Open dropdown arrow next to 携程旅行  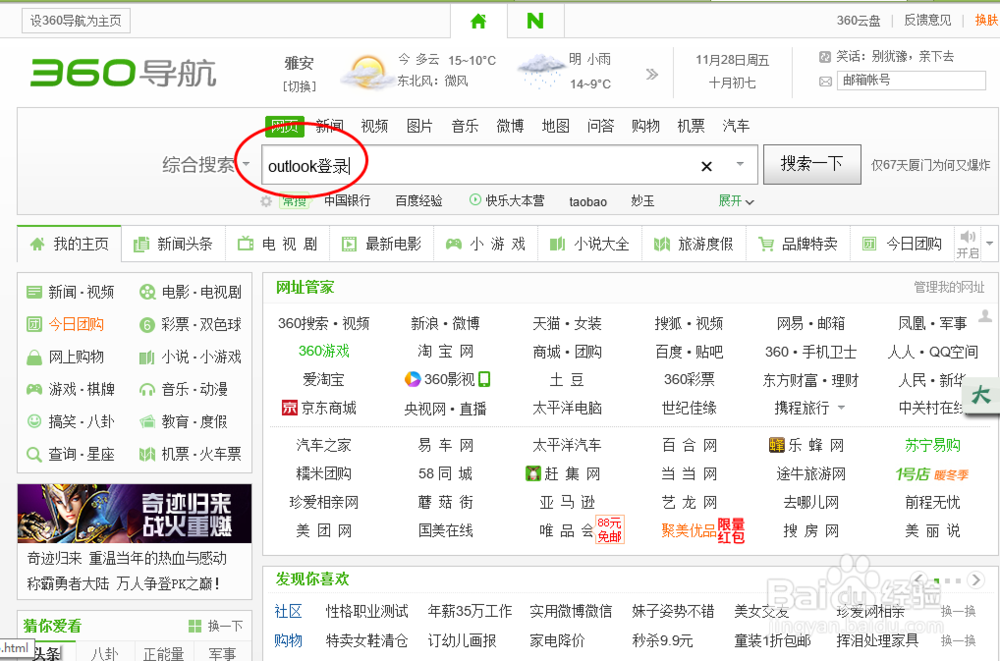point(841,407)
